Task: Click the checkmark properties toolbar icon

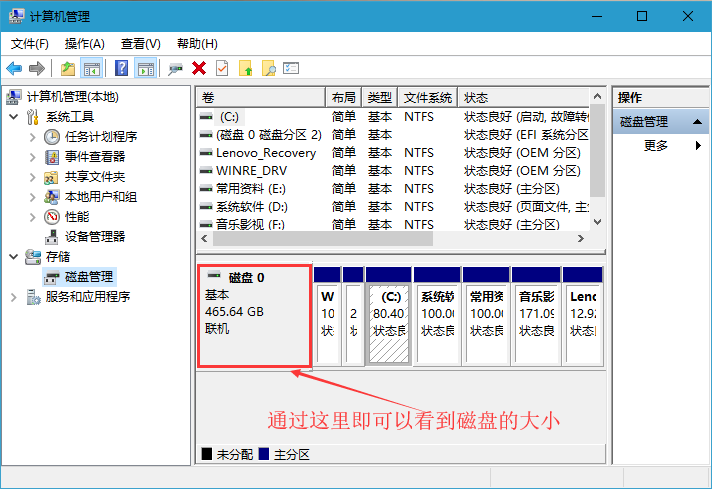Action: click(222, 69)
